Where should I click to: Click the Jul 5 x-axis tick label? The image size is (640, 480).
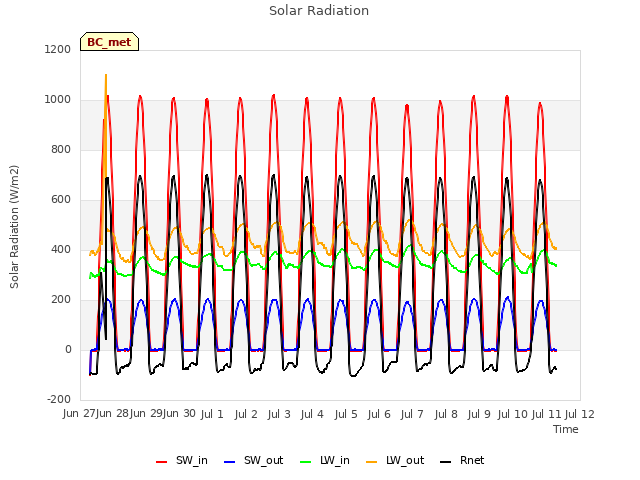point(346,414)
